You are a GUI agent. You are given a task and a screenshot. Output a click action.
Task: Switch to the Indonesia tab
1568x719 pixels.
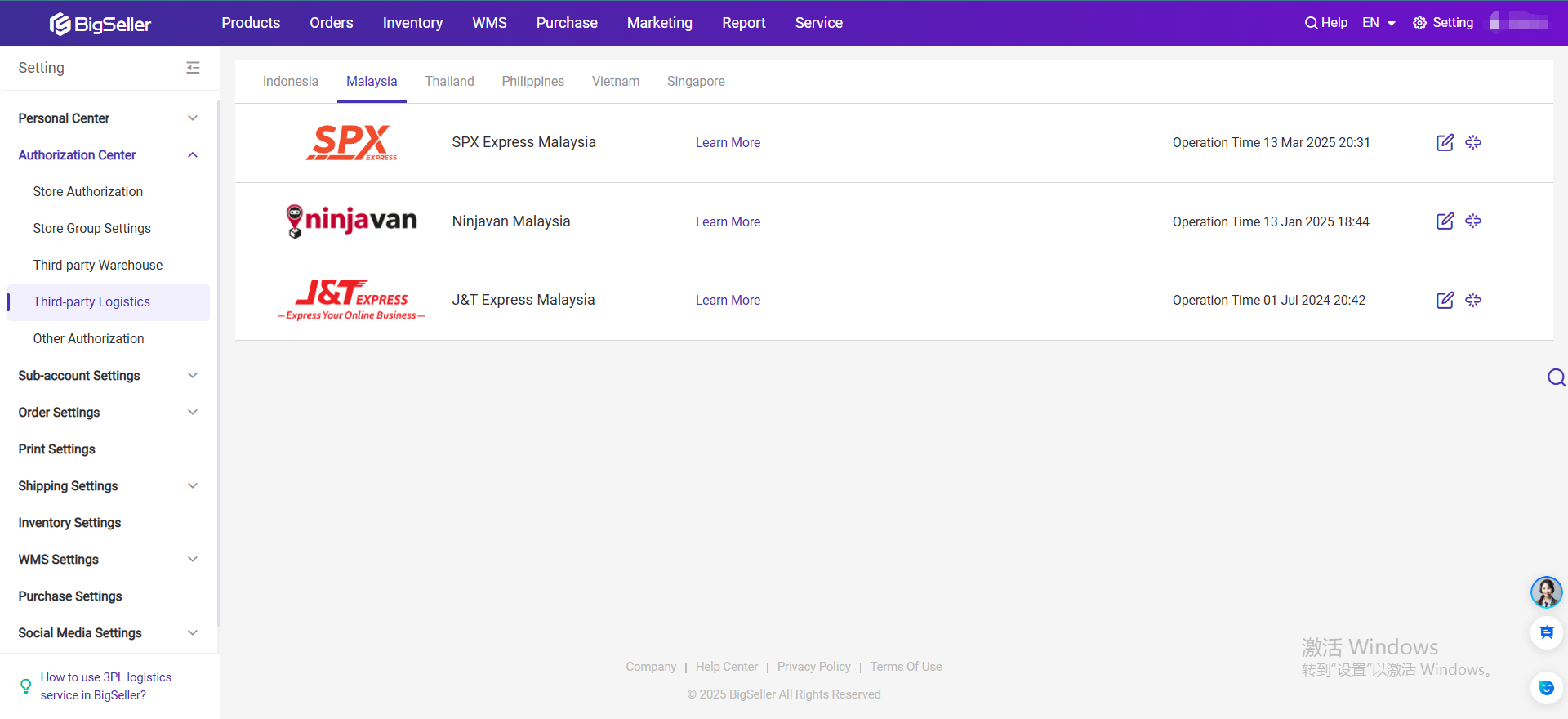pos(290,82)
